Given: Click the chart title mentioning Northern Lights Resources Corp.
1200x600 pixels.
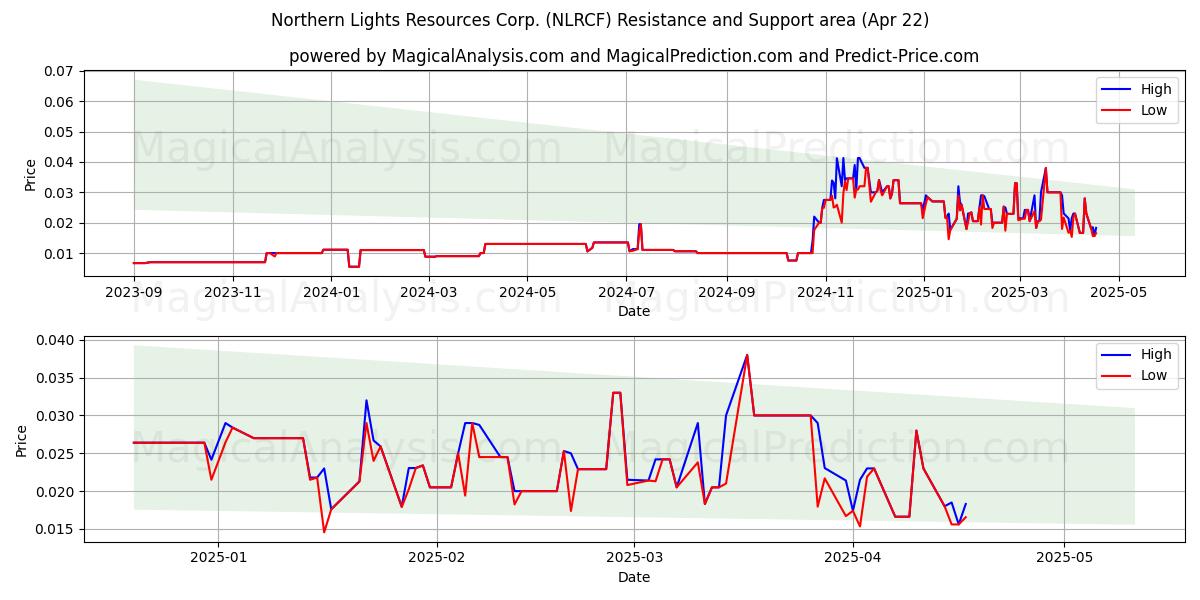Looking at the screenshot, I should (600, 20).
